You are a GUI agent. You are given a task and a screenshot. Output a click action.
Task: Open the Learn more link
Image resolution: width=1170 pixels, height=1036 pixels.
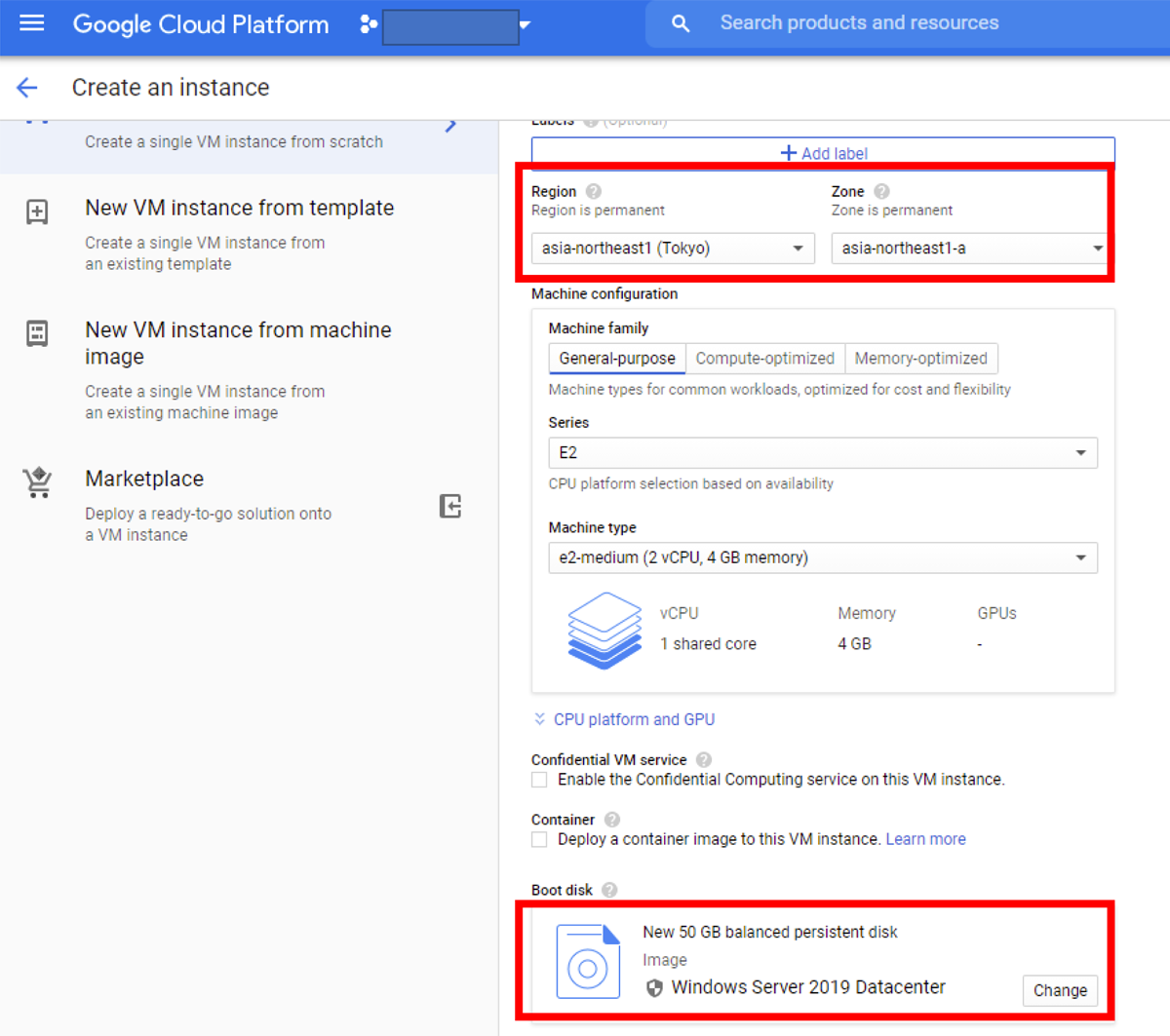point(925,839)
